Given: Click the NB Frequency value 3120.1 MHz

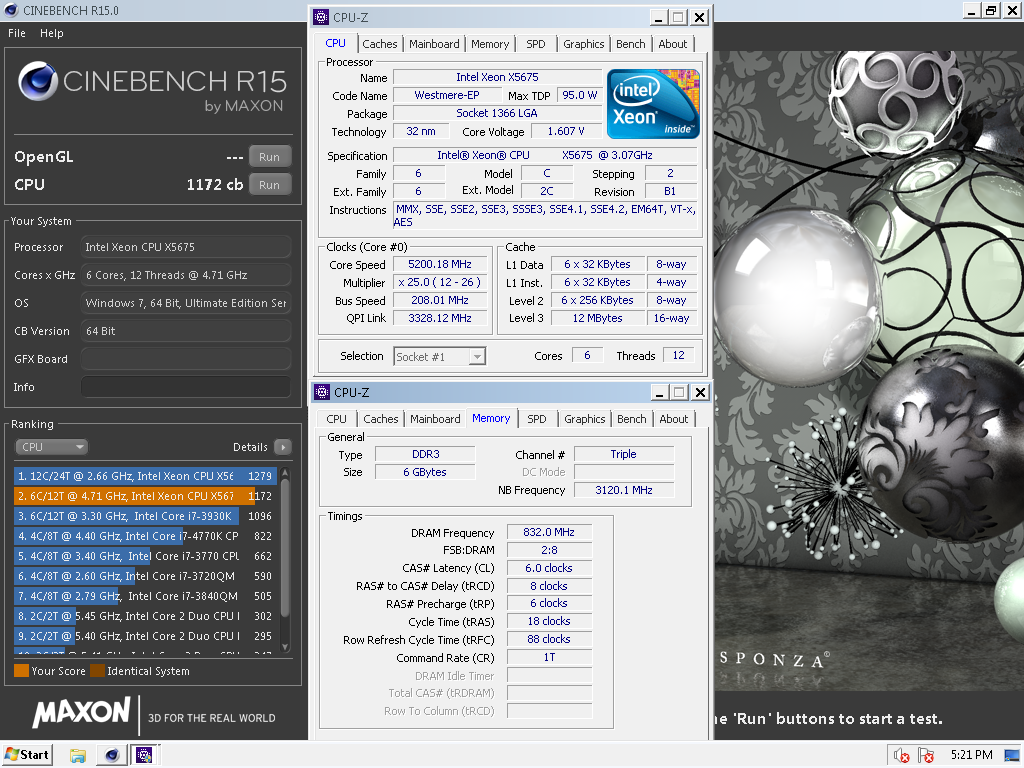Looking at the screenshot, I should tap(624, 490).
